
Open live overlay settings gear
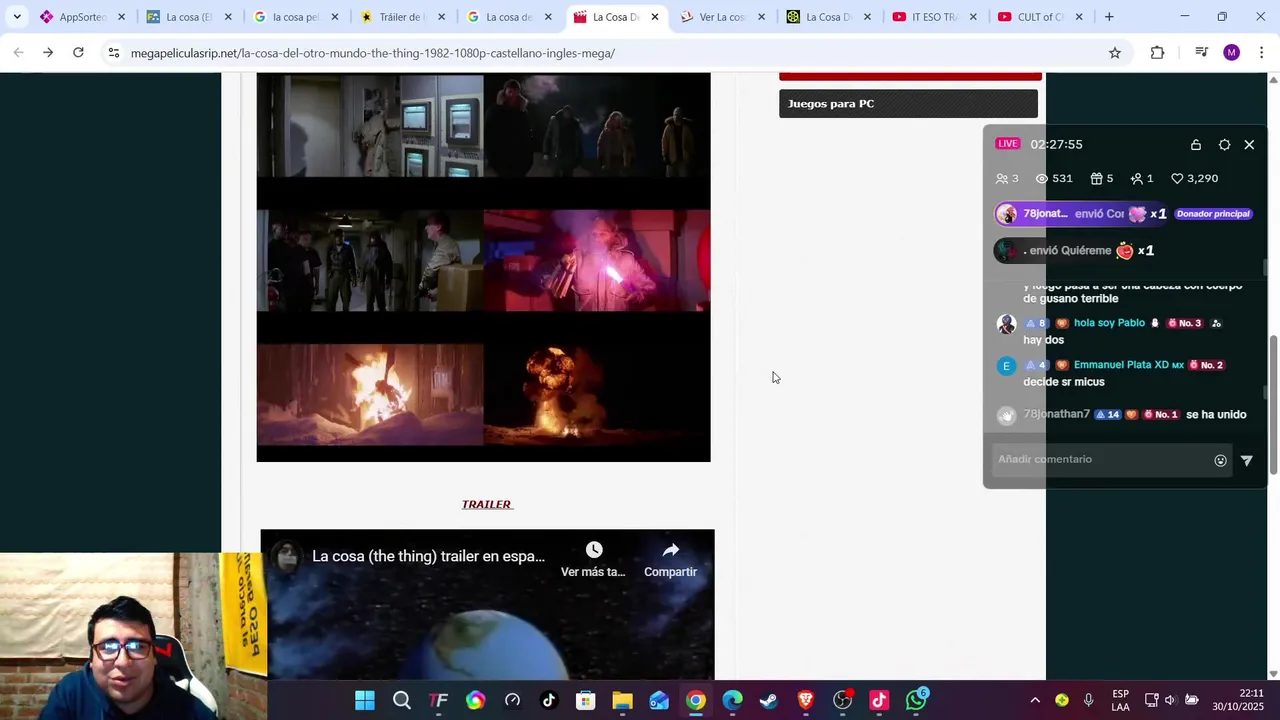pyautogui.click(x=1224, y=145)
